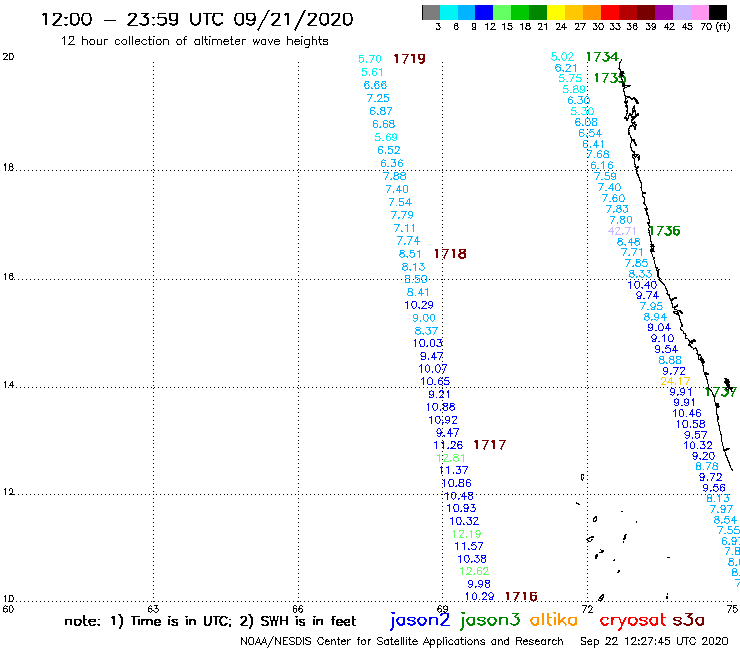
Task: Click the '70 (ft)' color scale label
Action: [715, 26]
